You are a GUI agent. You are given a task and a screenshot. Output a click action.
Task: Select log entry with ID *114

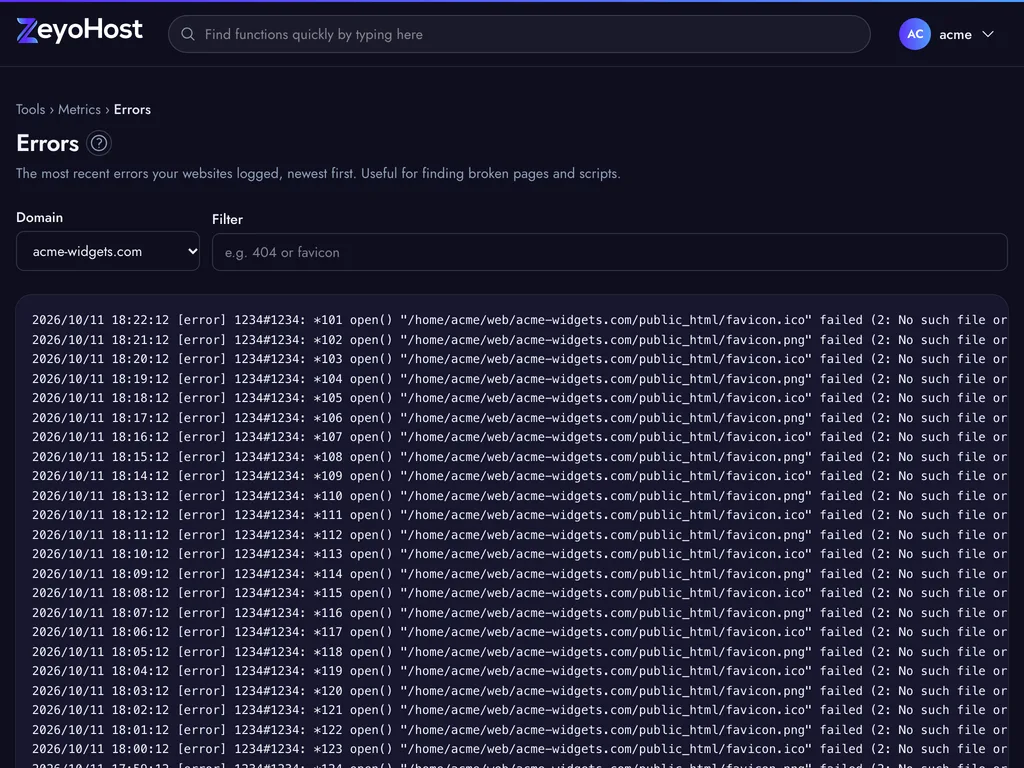tap(519, 574)
